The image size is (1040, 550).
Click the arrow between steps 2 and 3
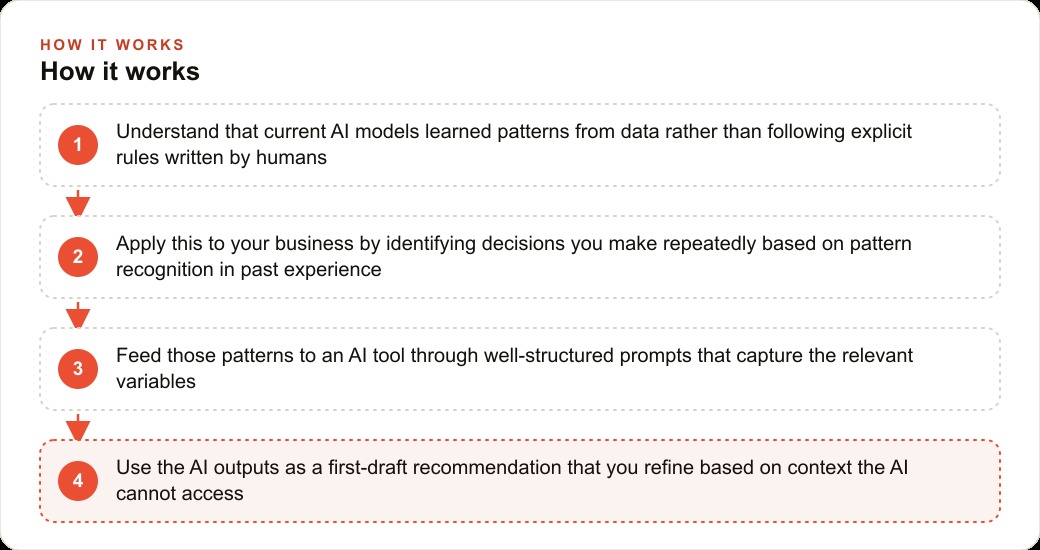(78, 314)
